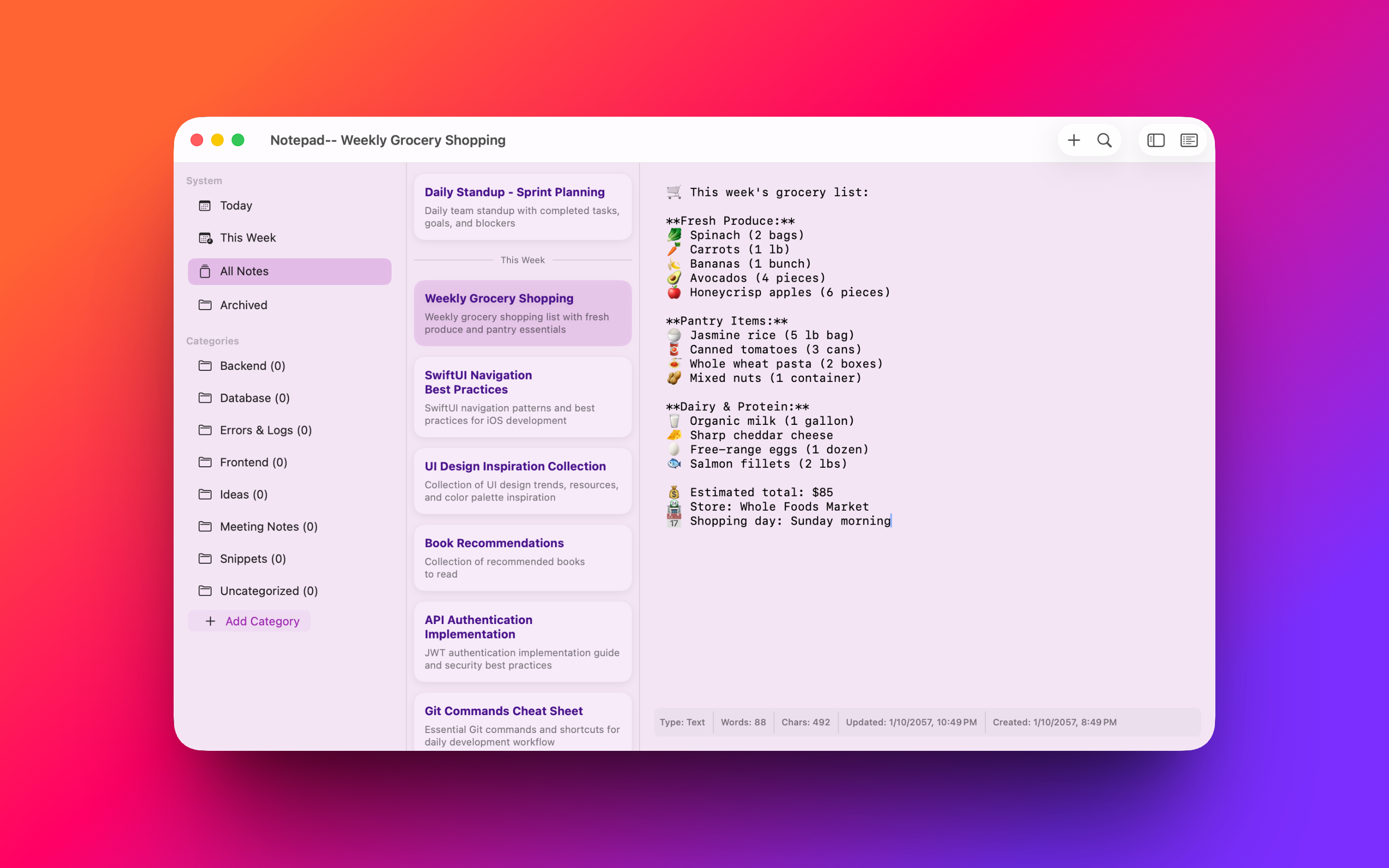Viewport: 1389px width, 868px height.
Task: Click the Snippets folder icon
Action: click(205, 558)
